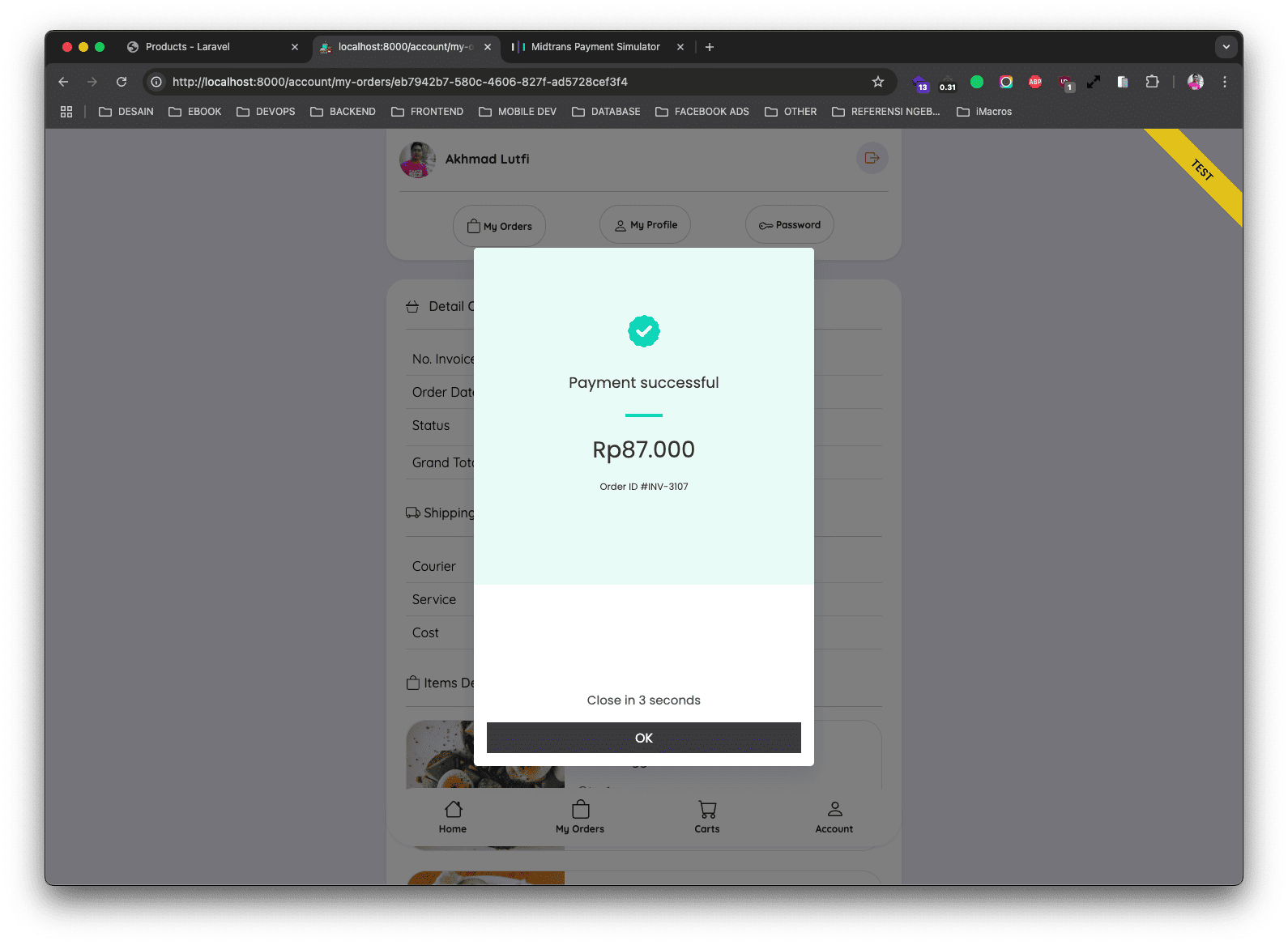
Task: Expand the BACKEND bookmarks folder
Action: tap(343, 112)
